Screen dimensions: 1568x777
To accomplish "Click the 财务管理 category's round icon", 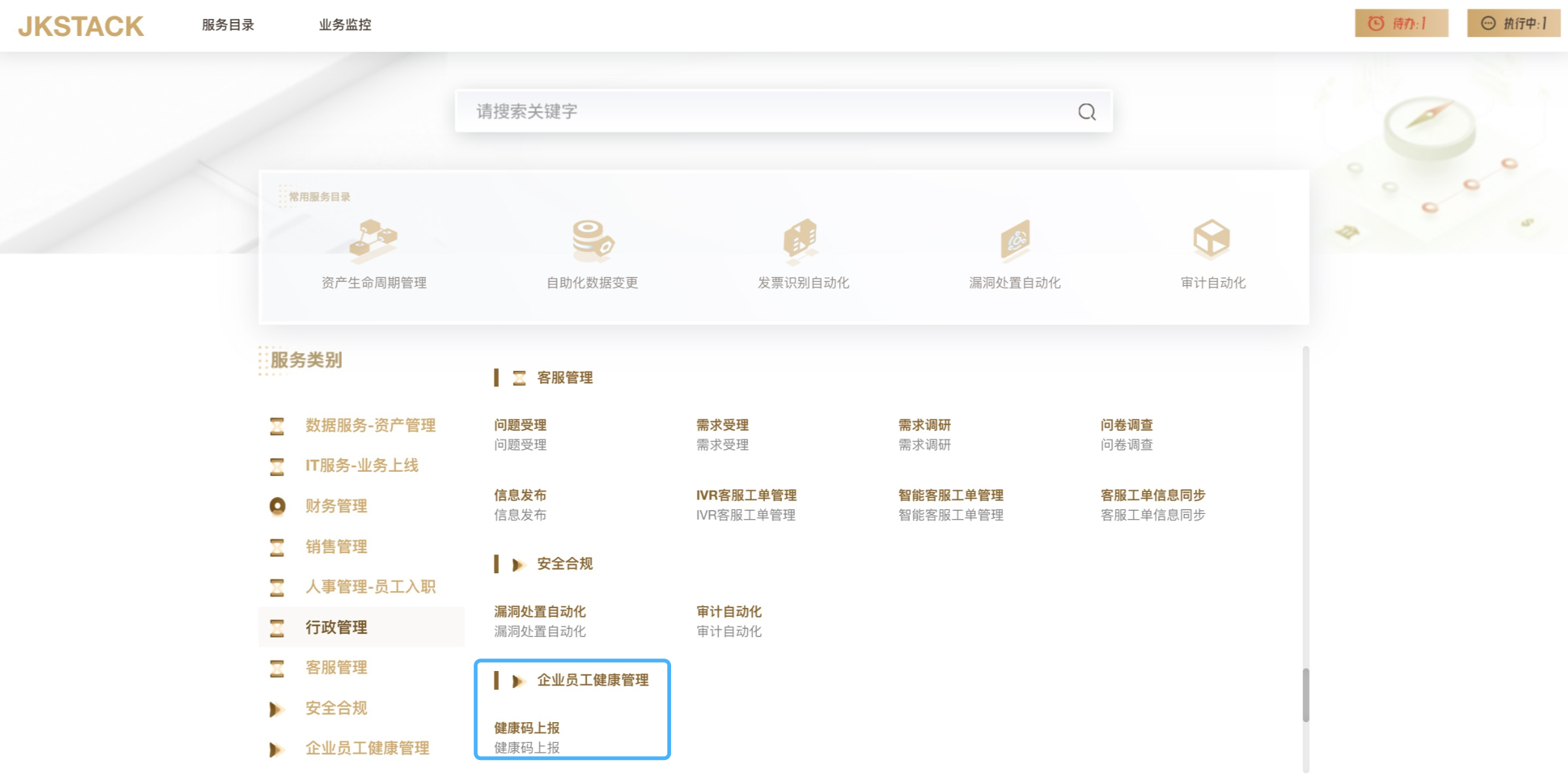I will [277, 506].
